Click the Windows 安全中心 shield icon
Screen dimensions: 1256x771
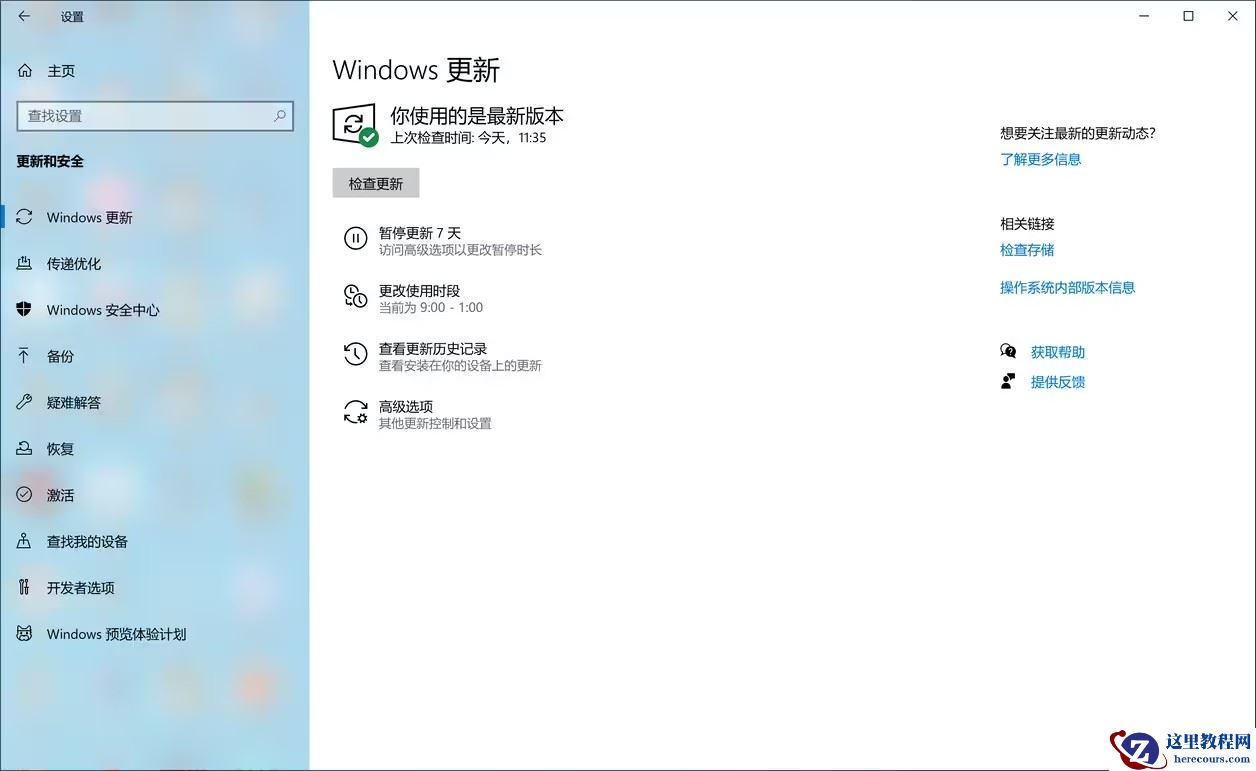(23, 310)
